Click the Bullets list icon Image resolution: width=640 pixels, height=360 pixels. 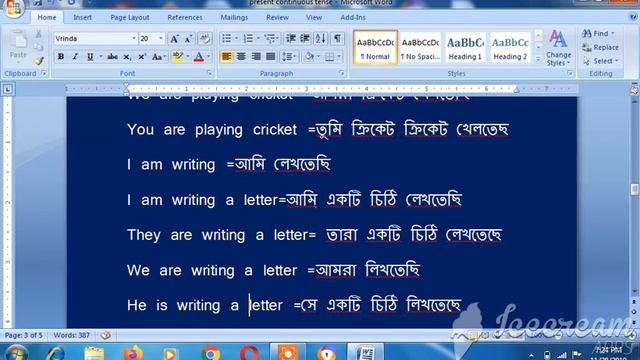pyautogui.click(x=227, y=39)
